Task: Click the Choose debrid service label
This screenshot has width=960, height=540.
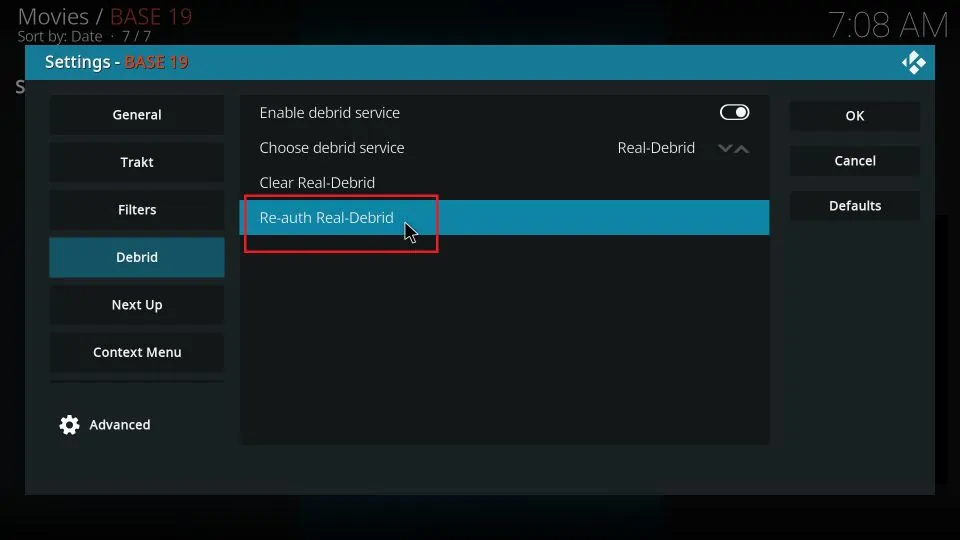Action: click(x=332, y=148)
